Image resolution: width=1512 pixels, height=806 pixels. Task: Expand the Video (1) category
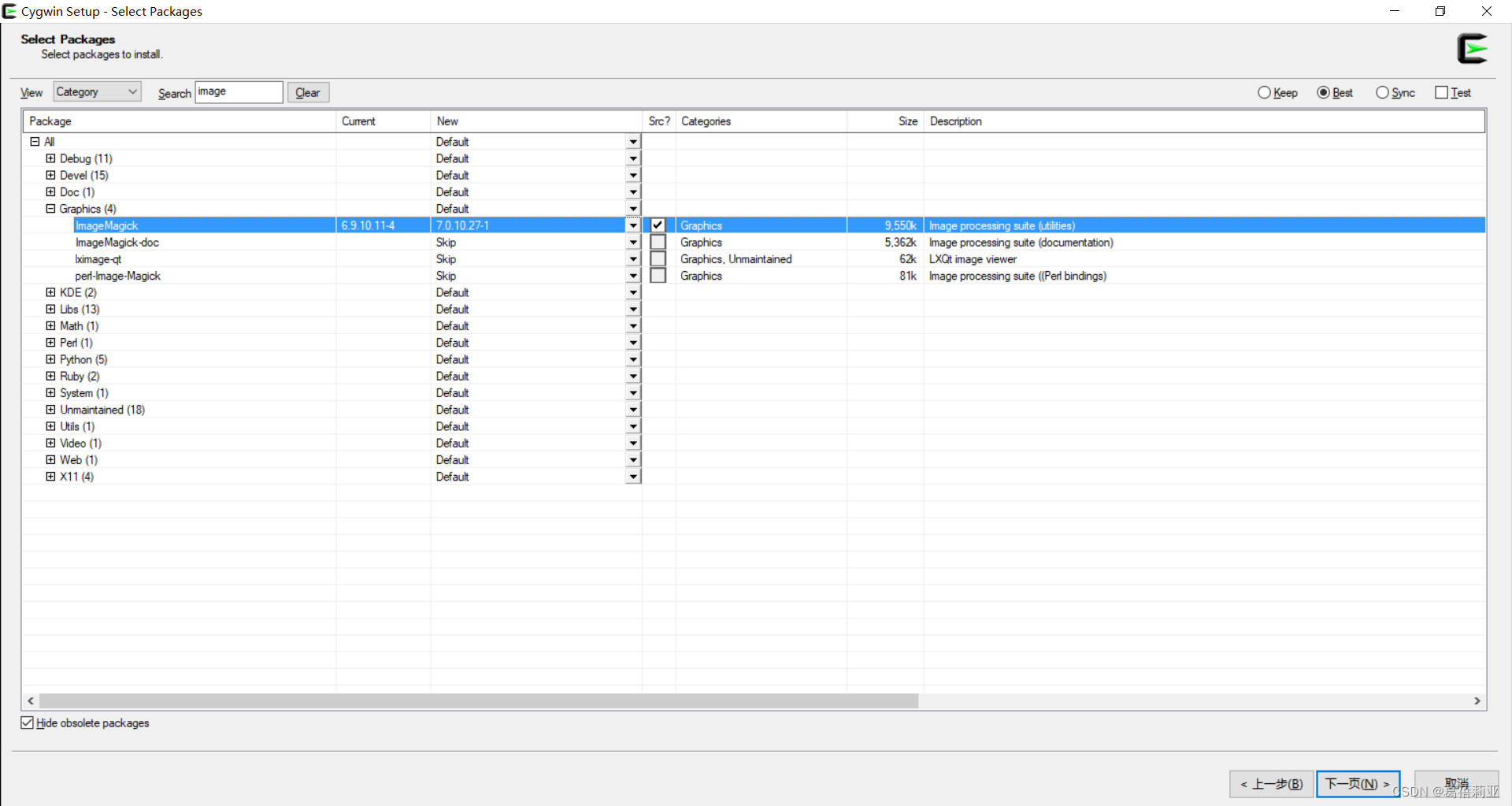point(50,443)
